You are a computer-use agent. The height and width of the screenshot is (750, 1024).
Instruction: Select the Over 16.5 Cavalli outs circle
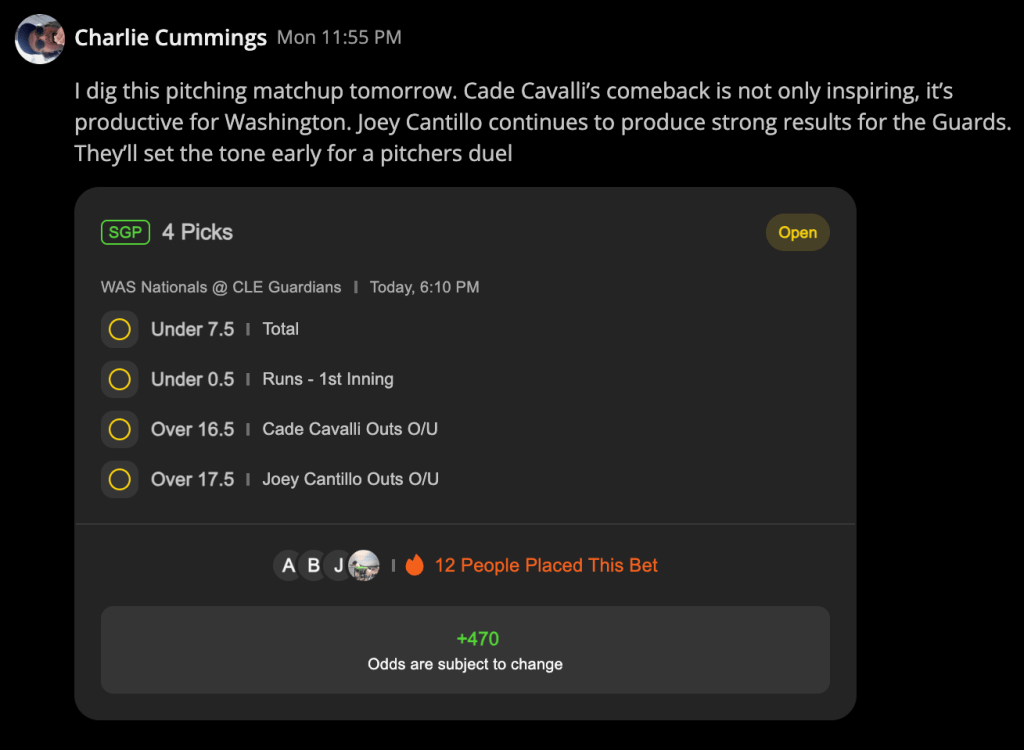[x=120, y=429]
